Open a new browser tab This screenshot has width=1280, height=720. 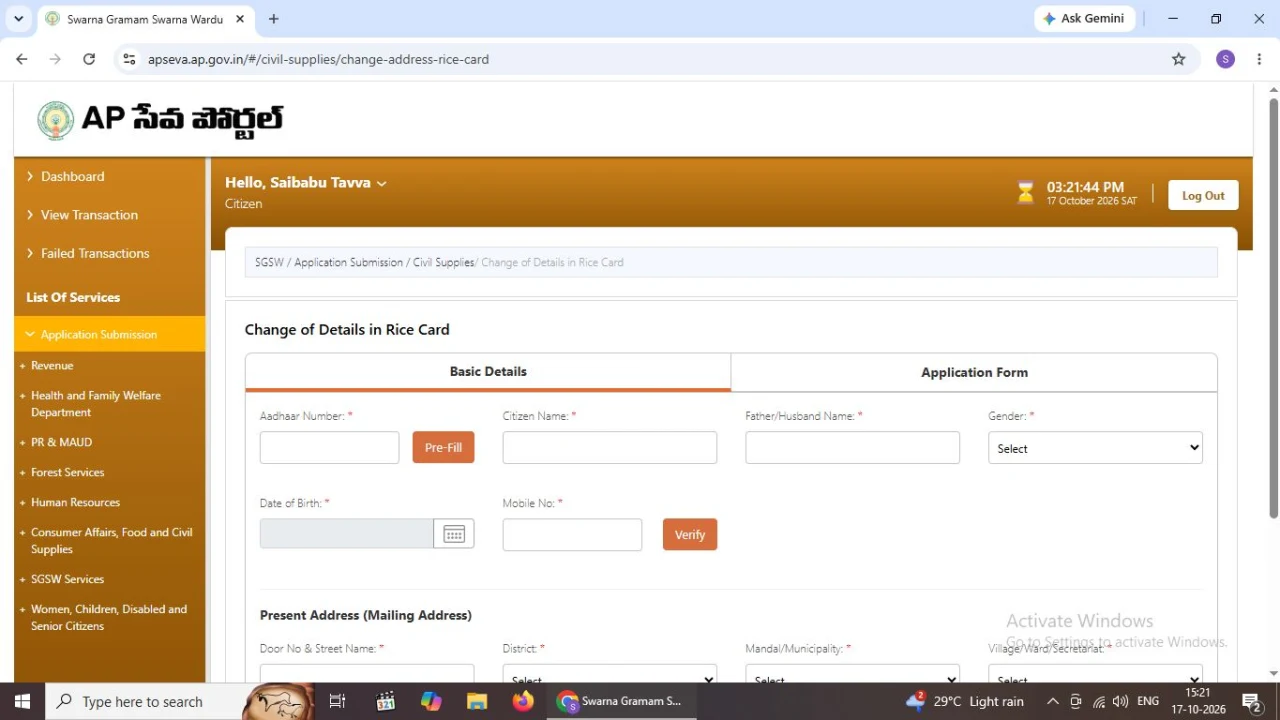click(274, 19)
